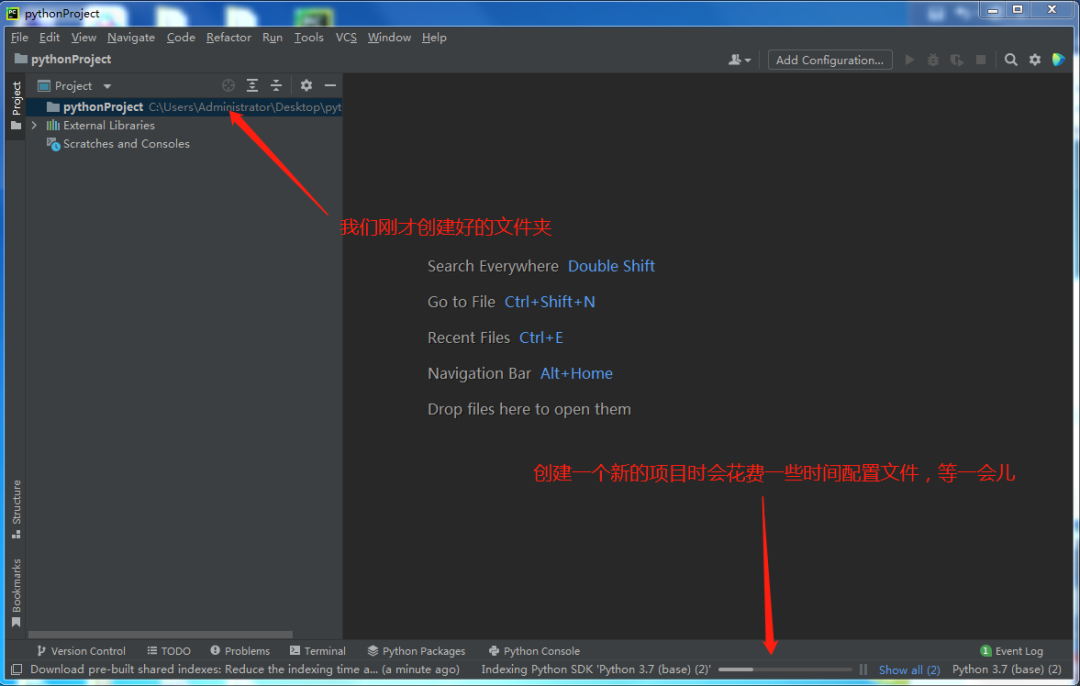Open the Refactor menu
Viewport: 1080px width, 686px height.
pos(229,37)
